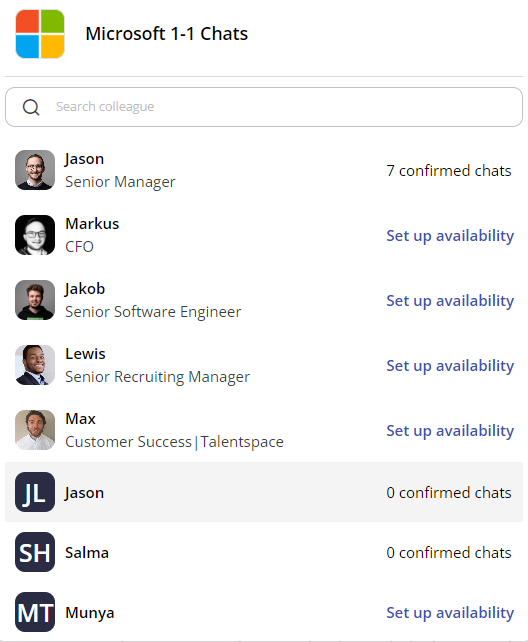Open Jason Senior Manager's profile photo

[35, 170]
